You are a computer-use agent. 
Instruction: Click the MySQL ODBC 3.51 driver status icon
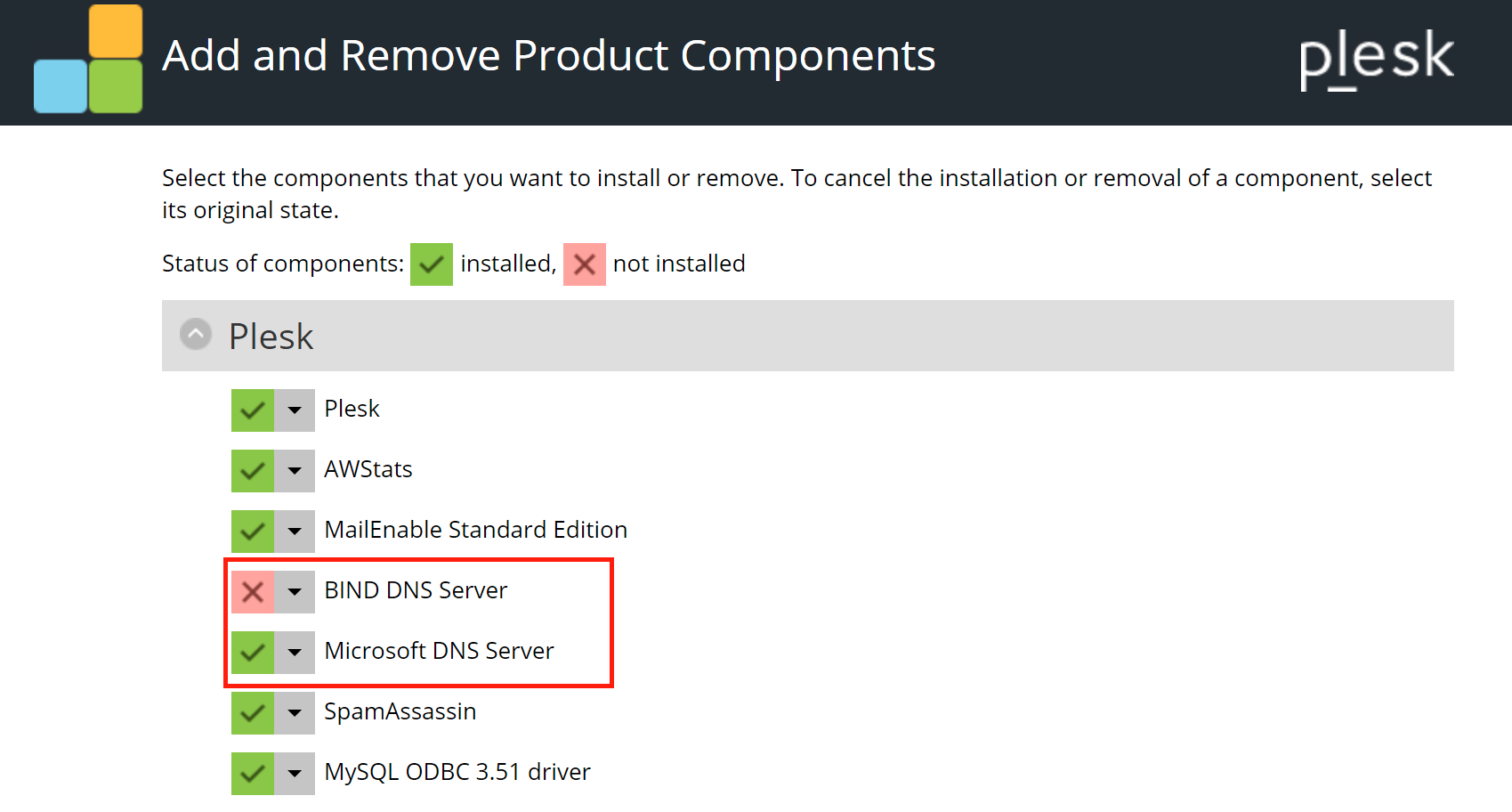pyautogui.click(x=253, y=774)
